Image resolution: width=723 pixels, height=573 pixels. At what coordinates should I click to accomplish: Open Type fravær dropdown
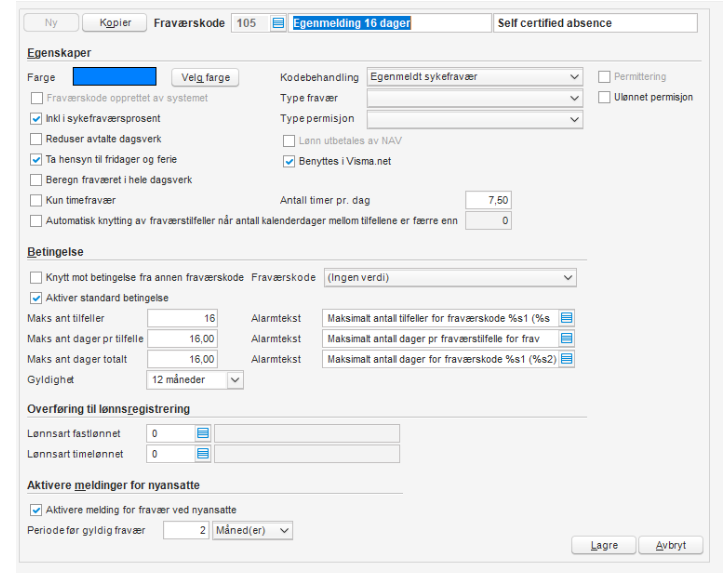pos(573,98)
